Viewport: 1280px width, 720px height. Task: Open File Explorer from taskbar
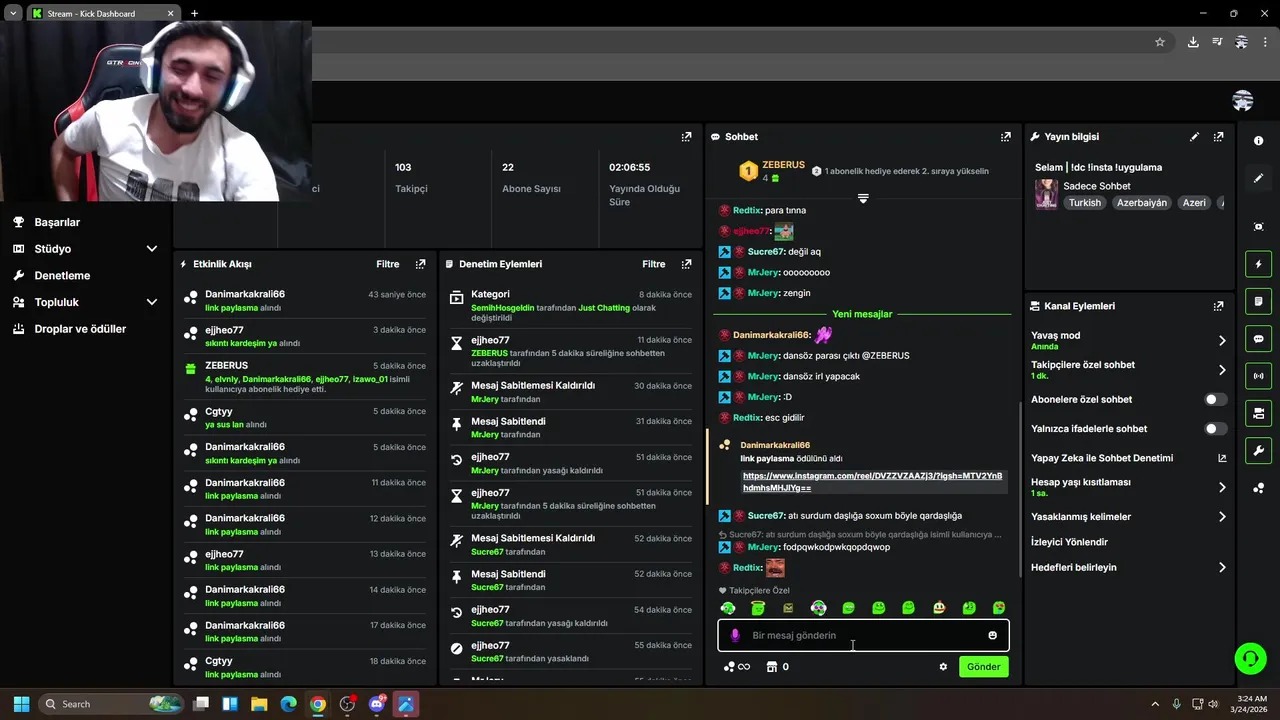pos(259,704)
